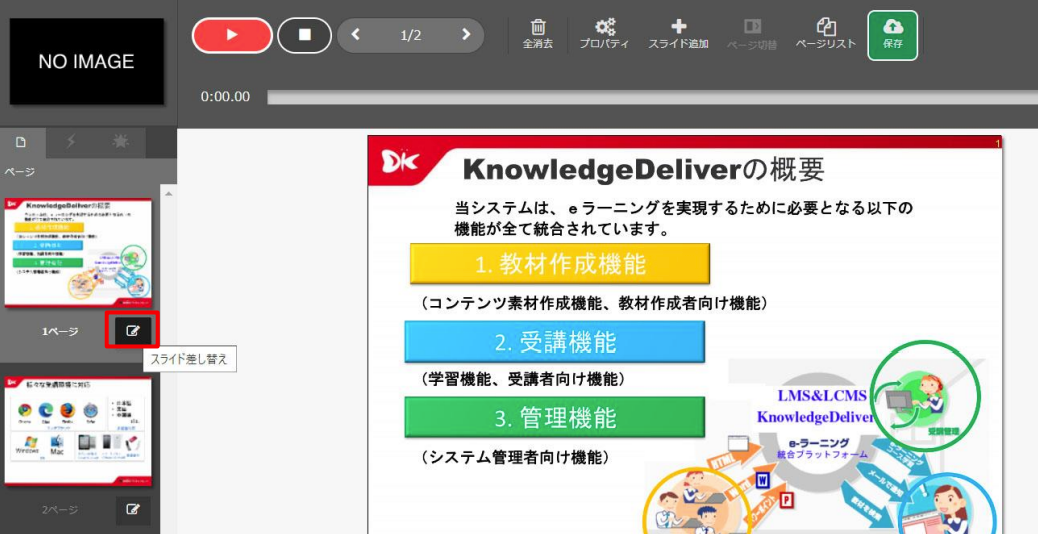Click the ページ panel heading

(19, 172)
